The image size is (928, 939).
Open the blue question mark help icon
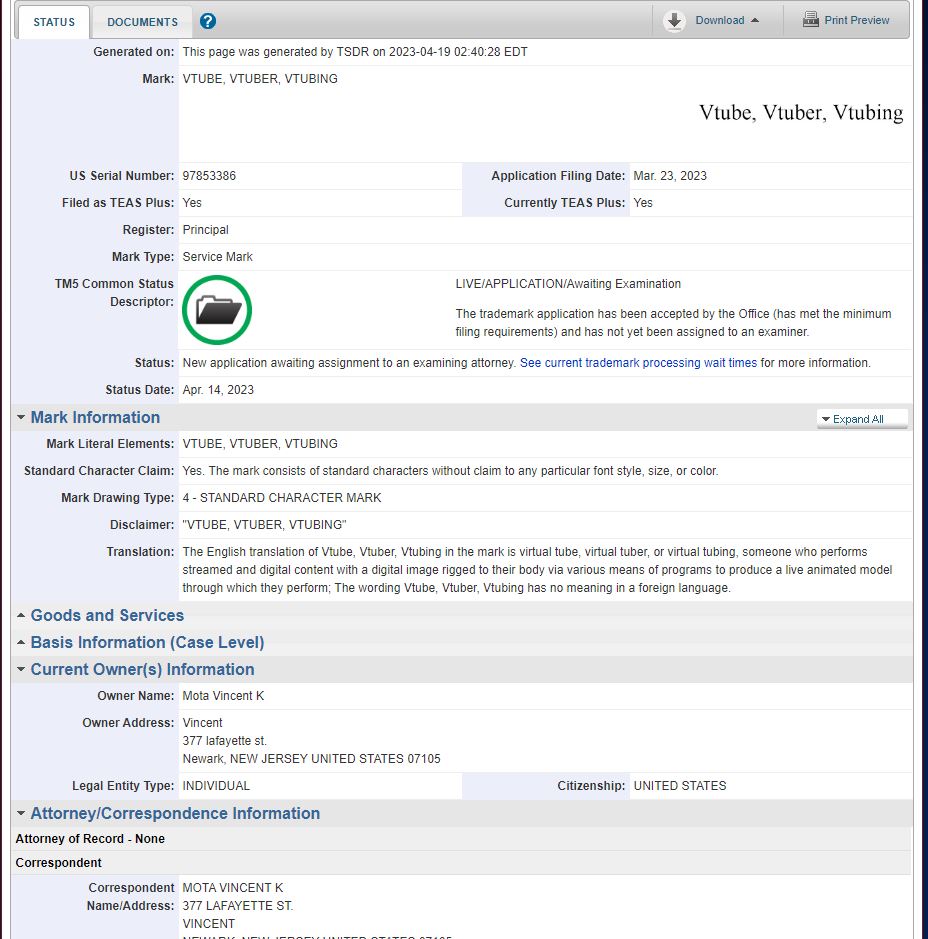pos(208,22)
